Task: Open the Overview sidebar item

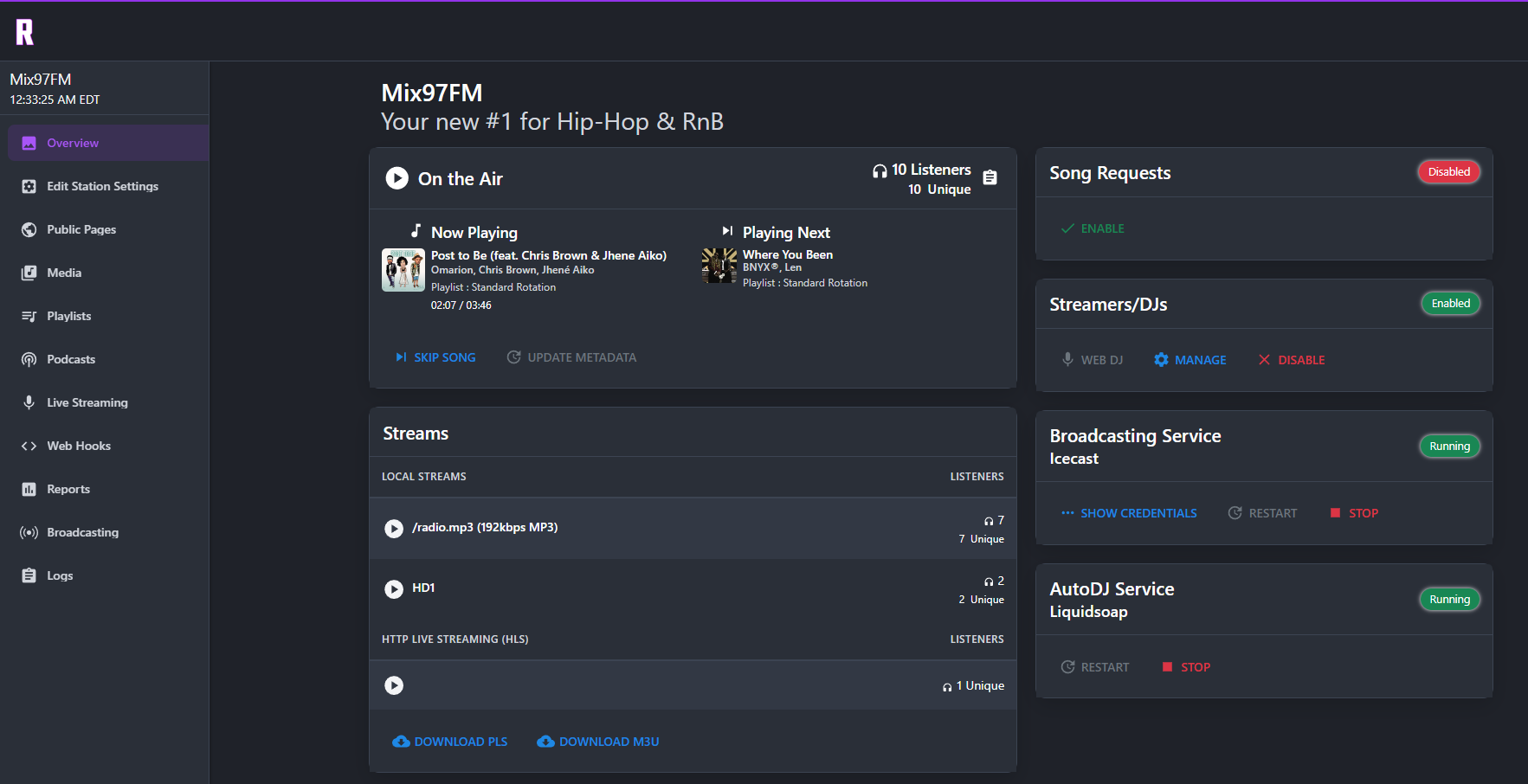Action: 108,143
